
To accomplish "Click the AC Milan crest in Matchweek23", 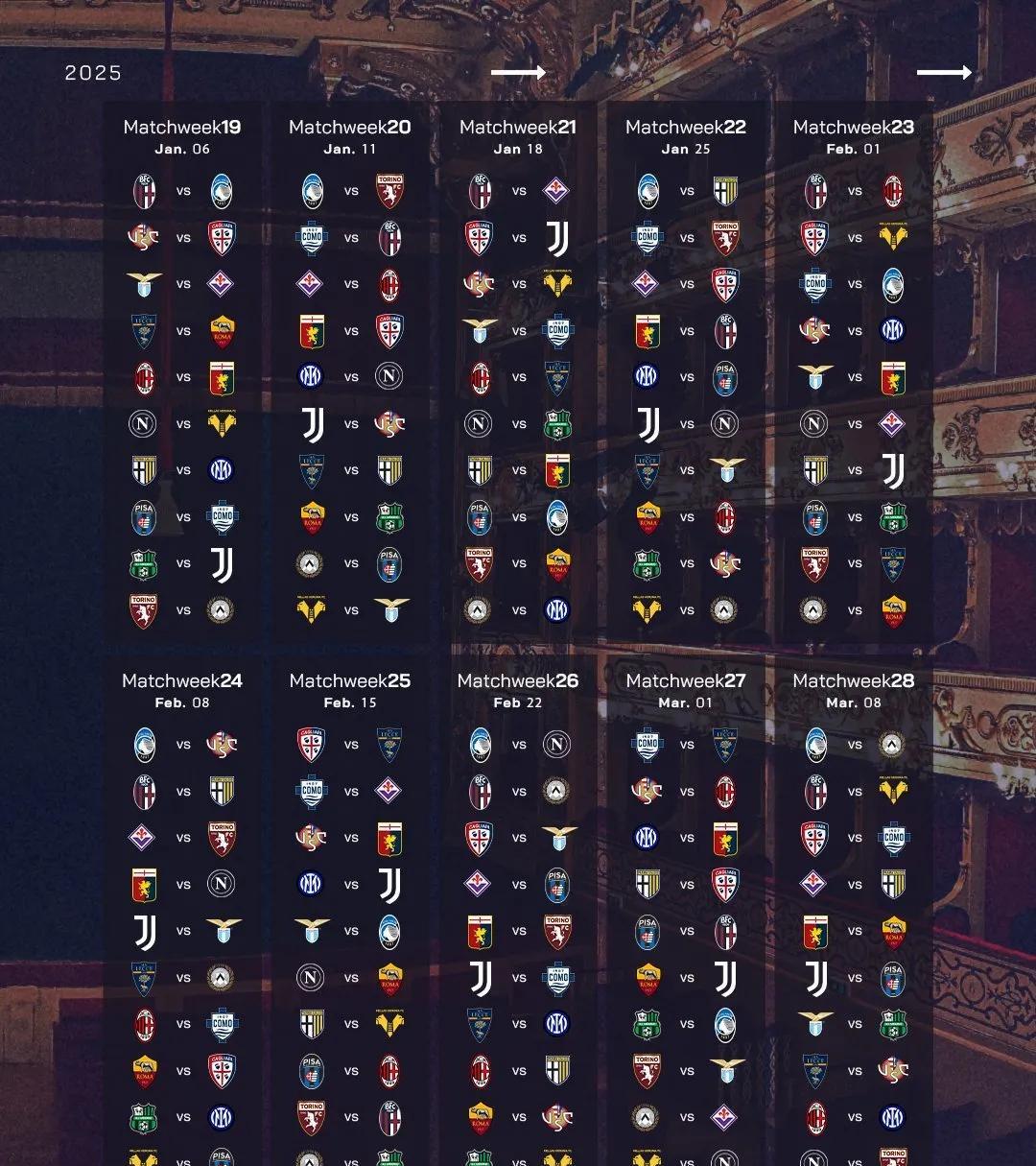I will tap(893, 191).
